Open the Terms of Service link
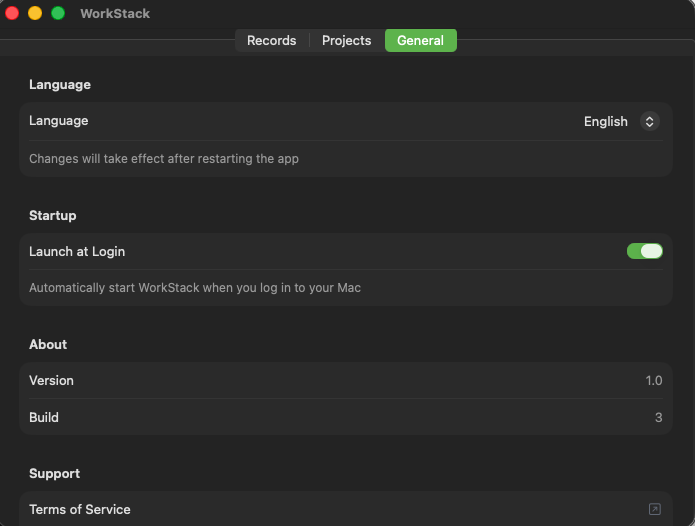The width and height of the screenshot is (695, 526). [346, 509]
